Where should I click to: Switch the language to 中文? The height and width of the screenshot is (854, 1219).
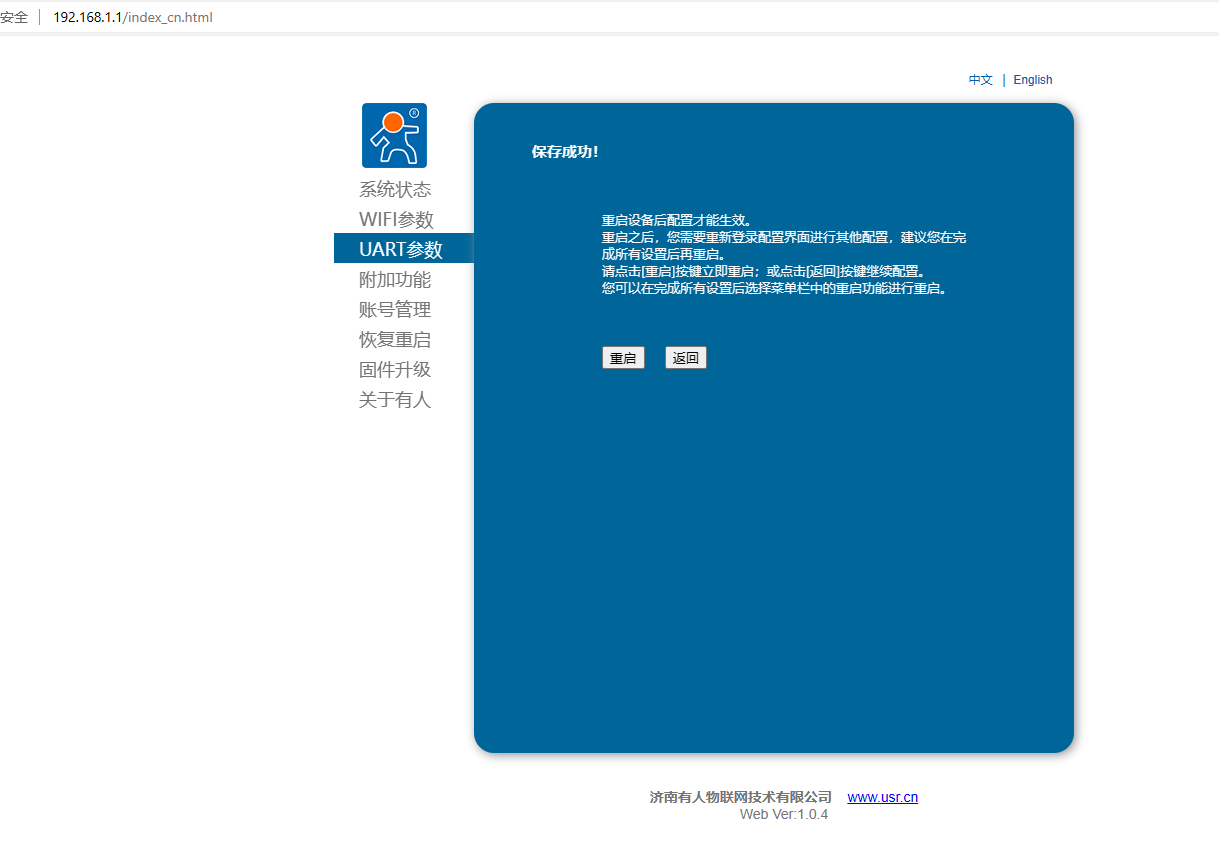pyautogui.click(x=980, y=80)
